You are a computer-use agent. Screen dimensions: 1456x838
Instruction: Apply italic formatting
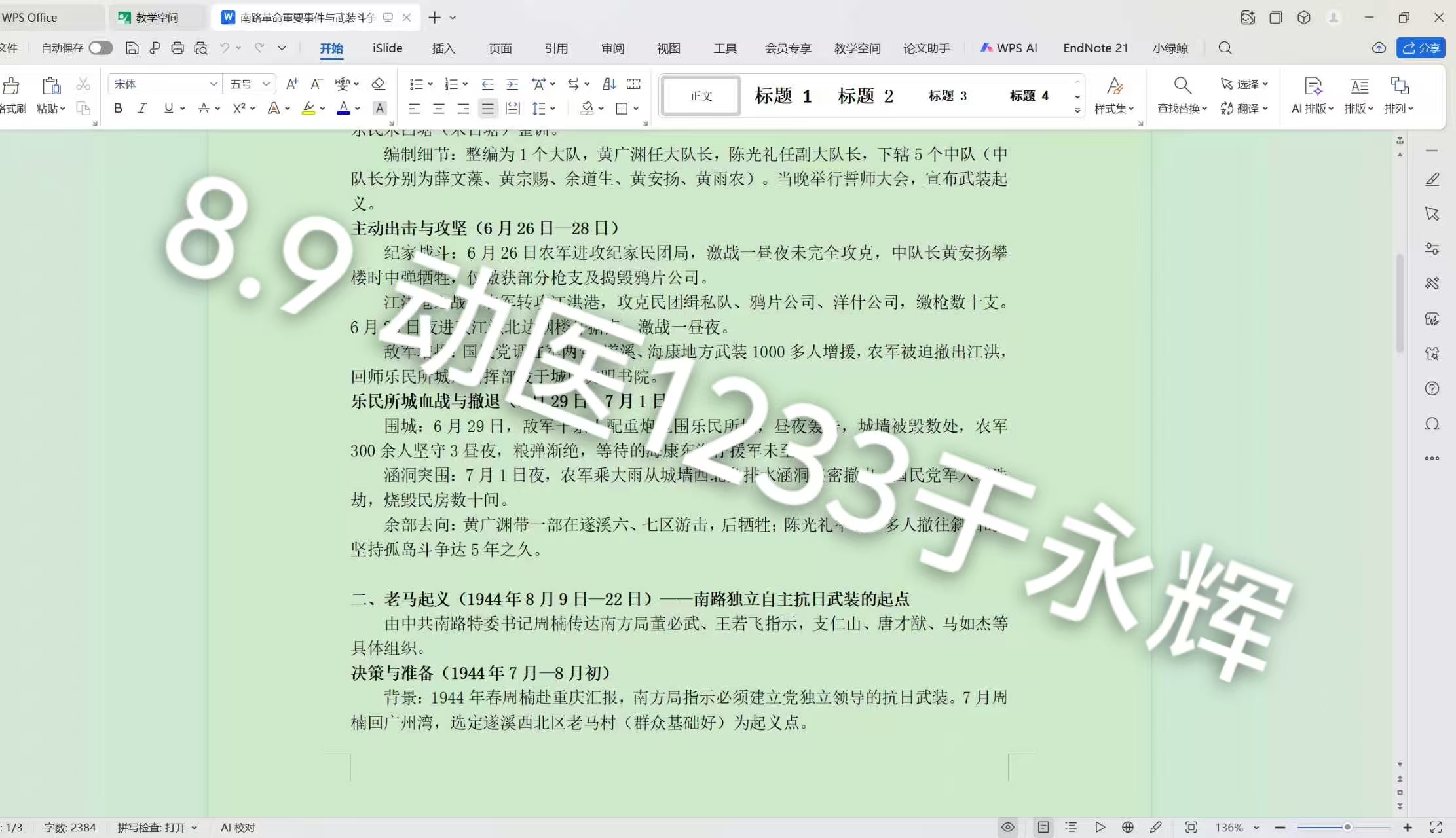(x=142, y=109)
